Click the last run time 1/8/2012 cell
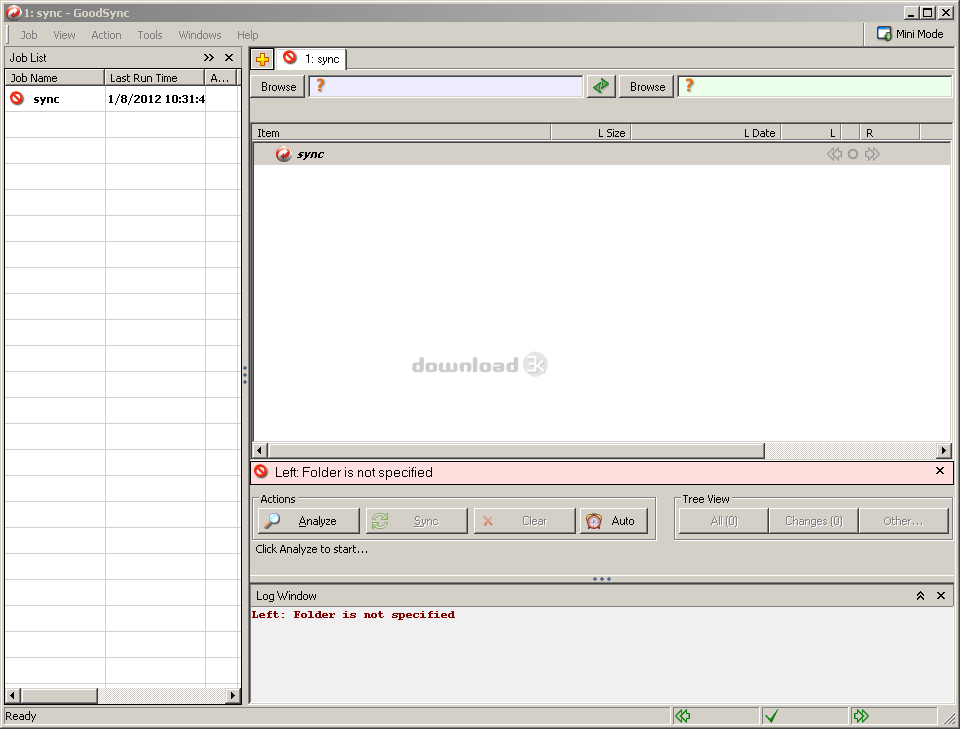The width and height of the screenshot is (960, 729). tap(156, 99)
